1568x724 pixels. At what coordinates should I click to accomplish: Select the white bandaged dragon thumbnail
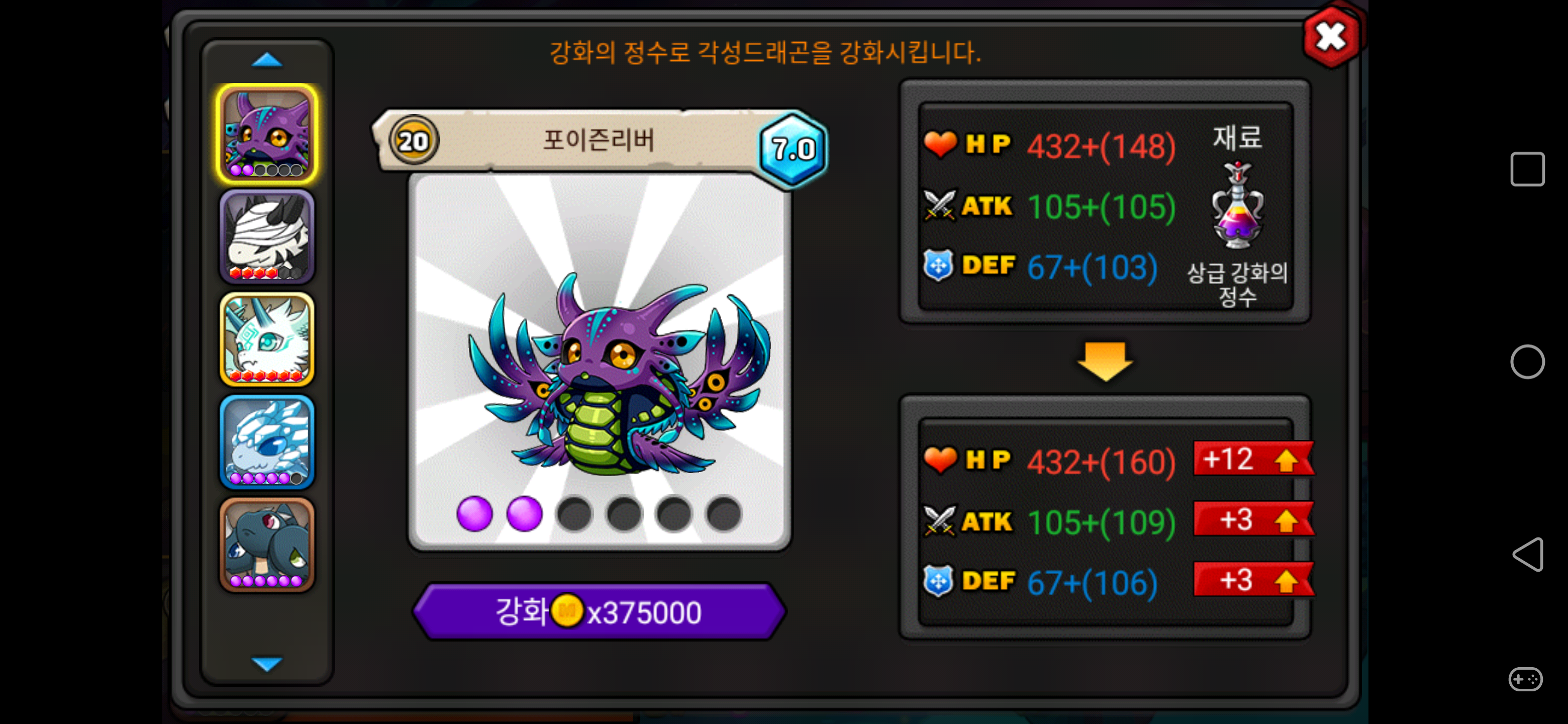click(x=266, y=236)
